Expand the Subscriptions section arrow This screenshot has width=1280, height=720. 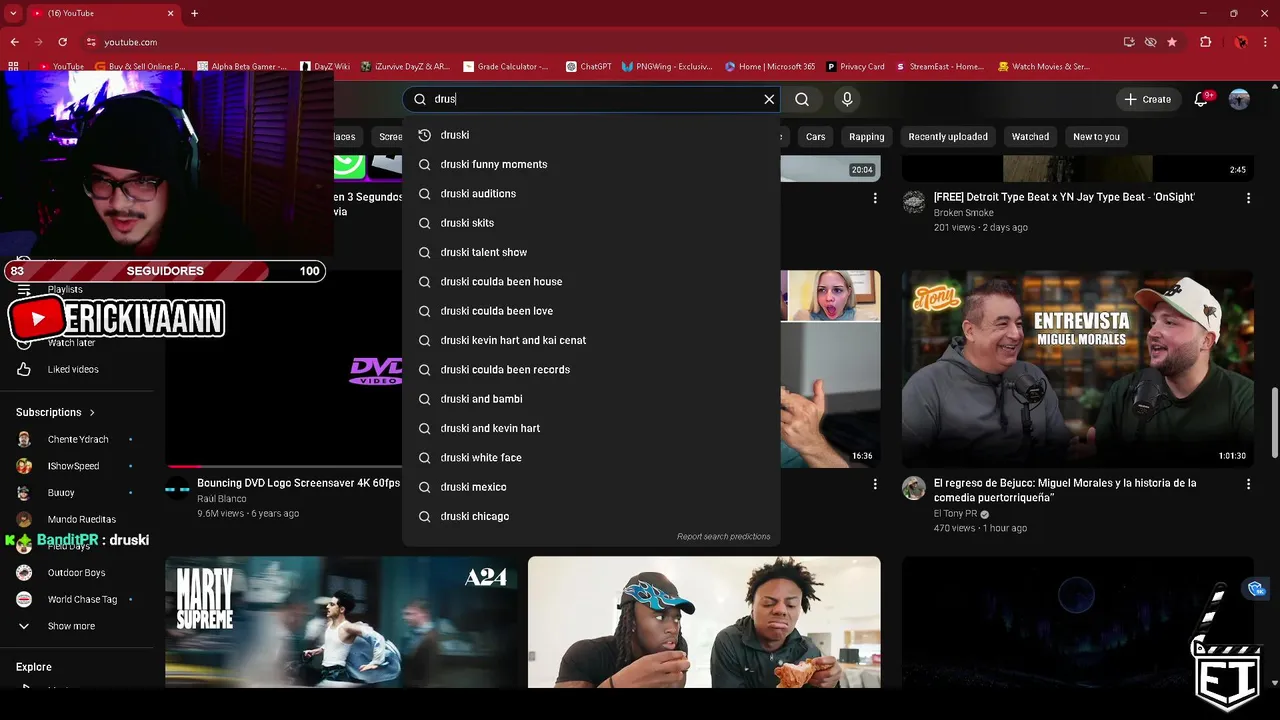(92, 412)
